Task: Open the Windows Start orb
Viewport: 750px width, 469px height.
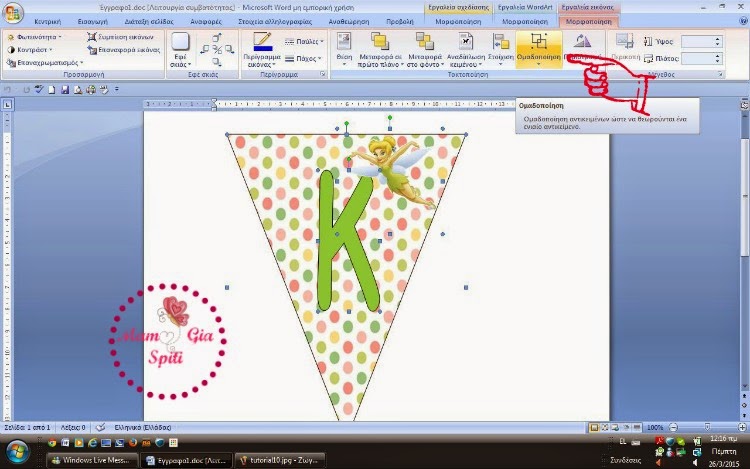Action: [17, 451]
